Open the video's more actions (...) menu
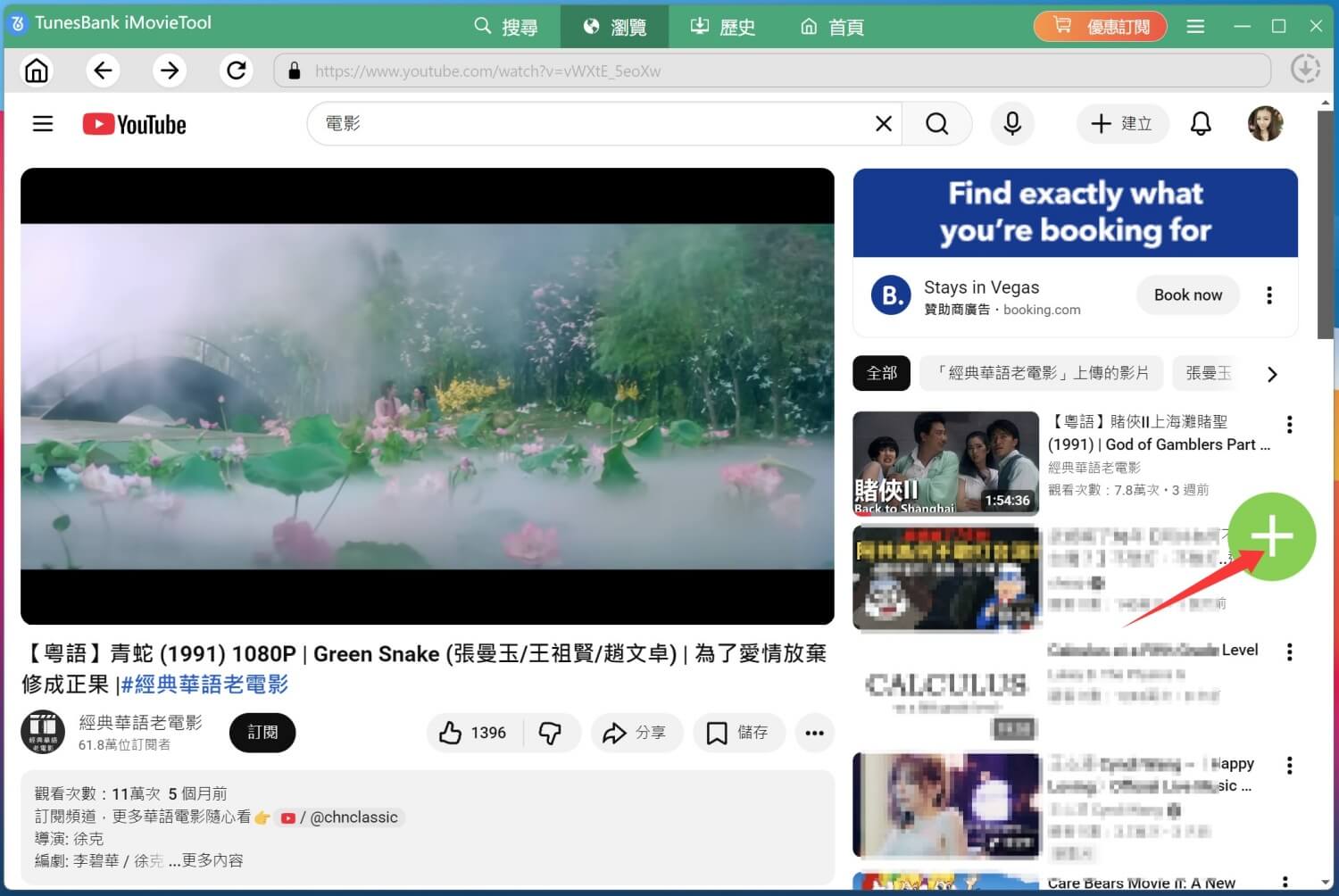The image size is (1339, 896). tap(814, 732)
